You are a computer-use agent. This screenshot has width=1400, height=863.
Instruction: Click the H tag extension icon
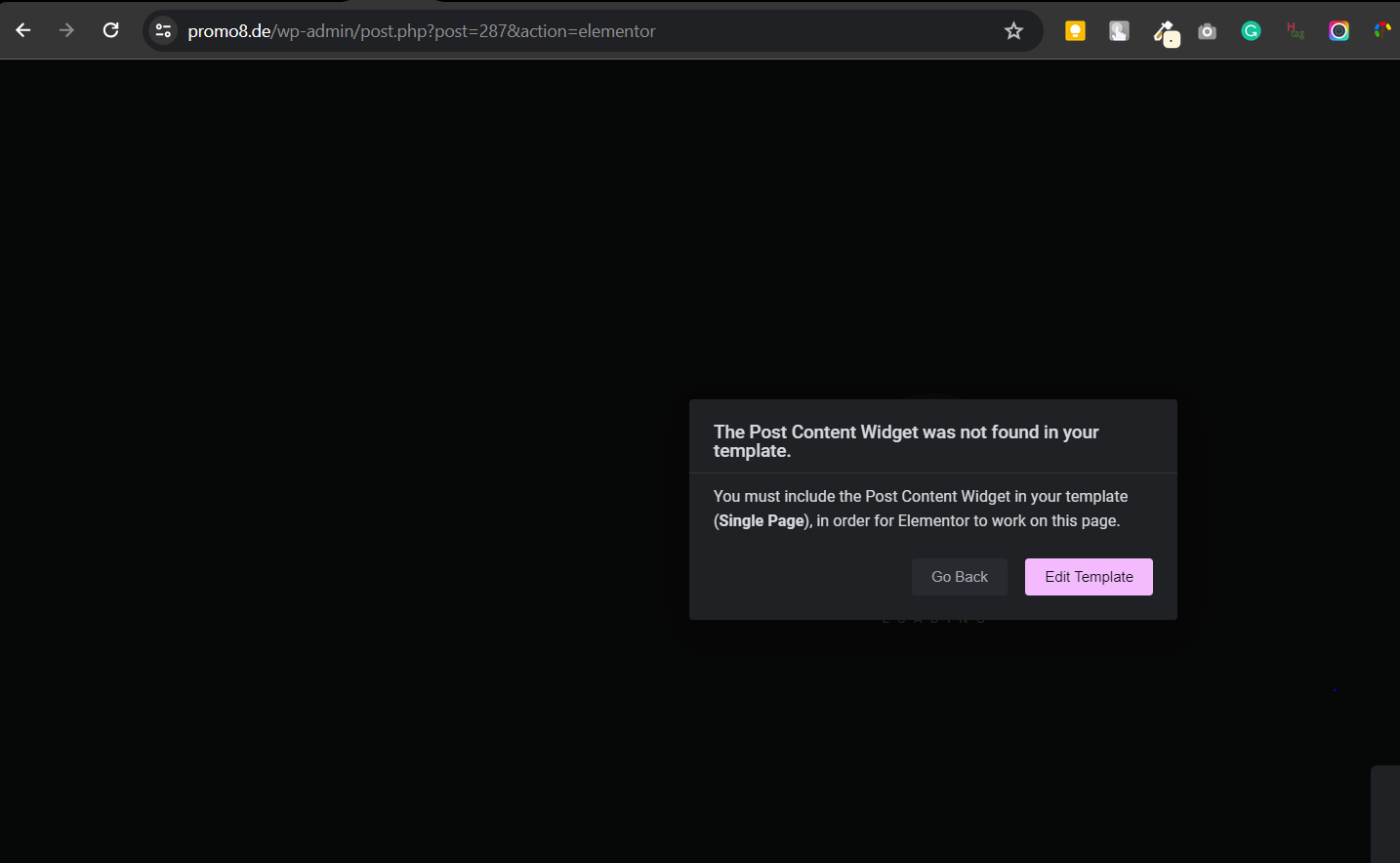tap(1295, 31)
